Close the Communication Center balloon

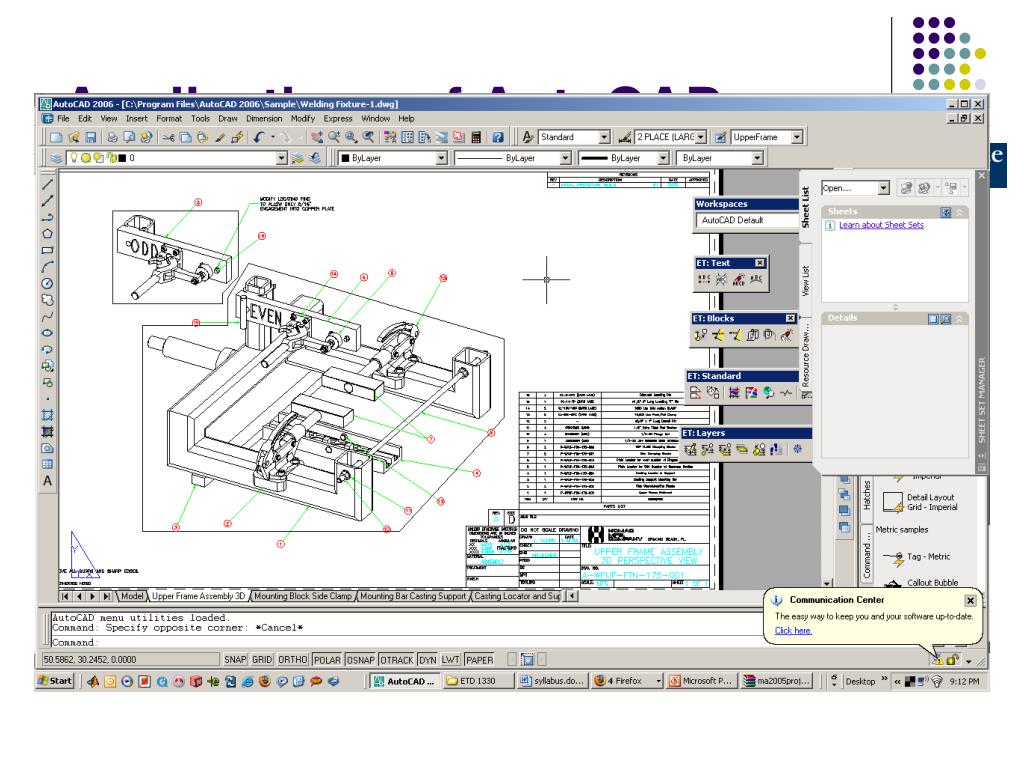970,601
